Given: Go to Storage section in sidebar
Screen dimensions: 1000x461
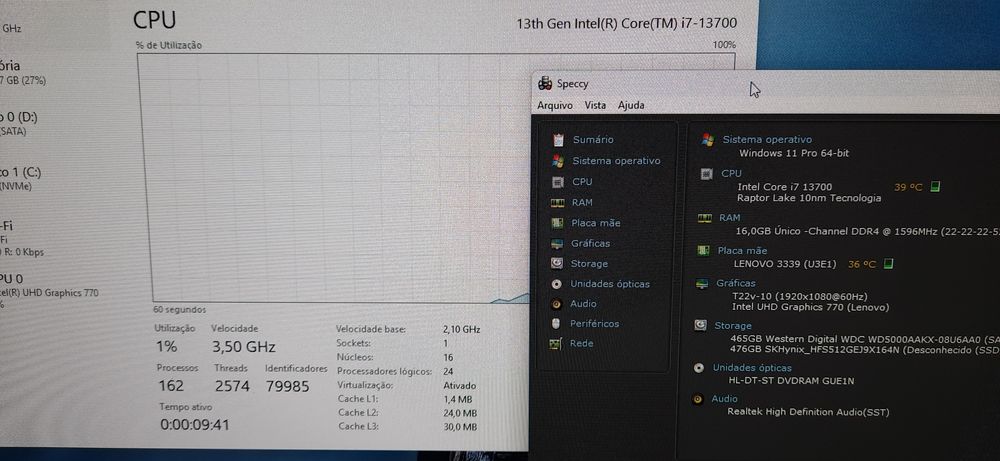Looking at the screenshot, I should [589, 264].
